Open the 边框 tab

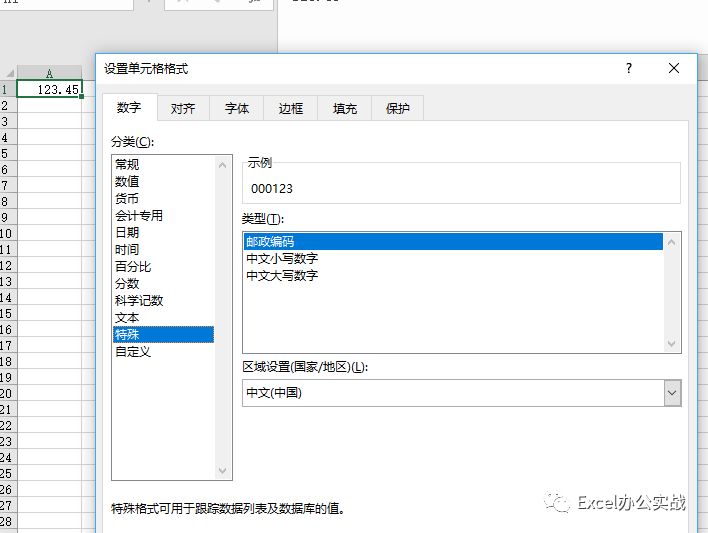pos(290,108)
